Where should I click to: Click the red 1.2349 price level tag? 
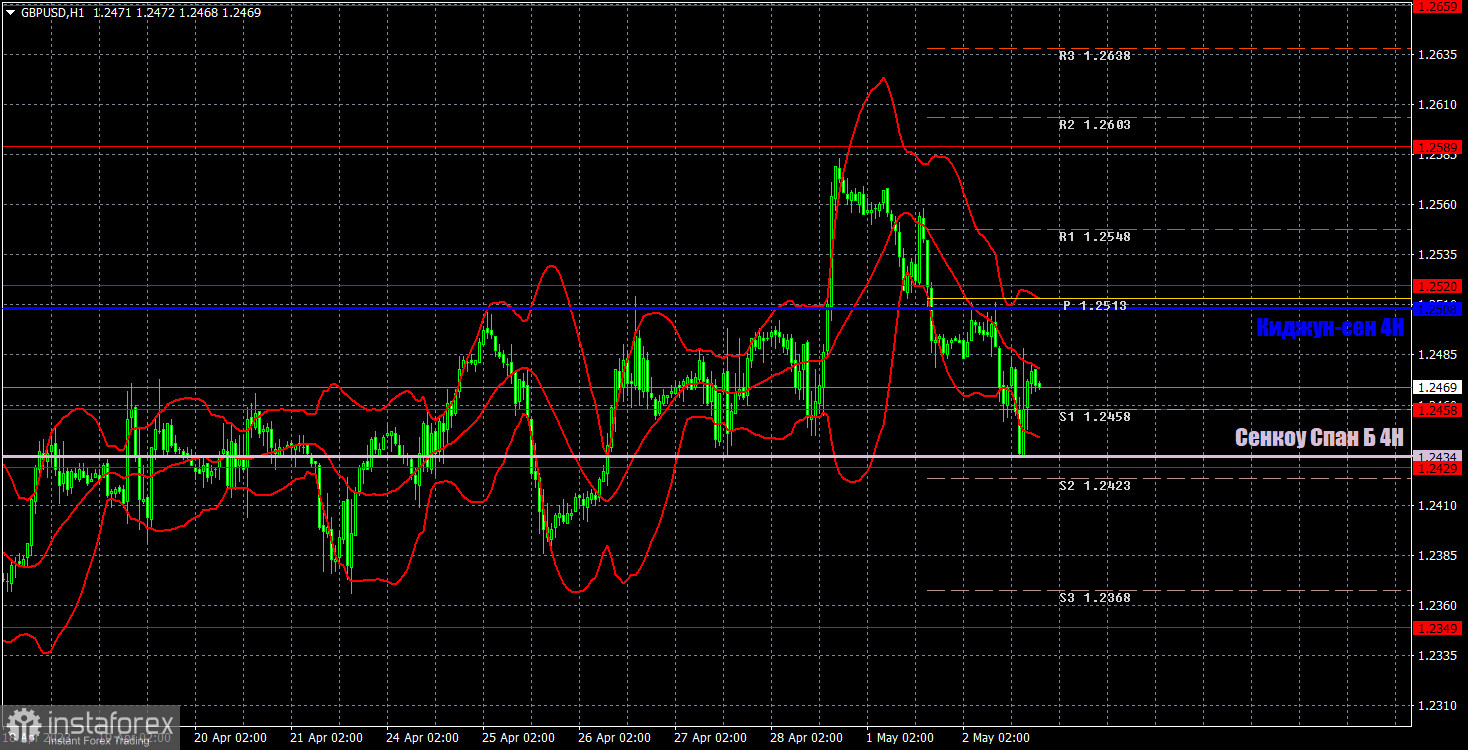[1439, 628]
